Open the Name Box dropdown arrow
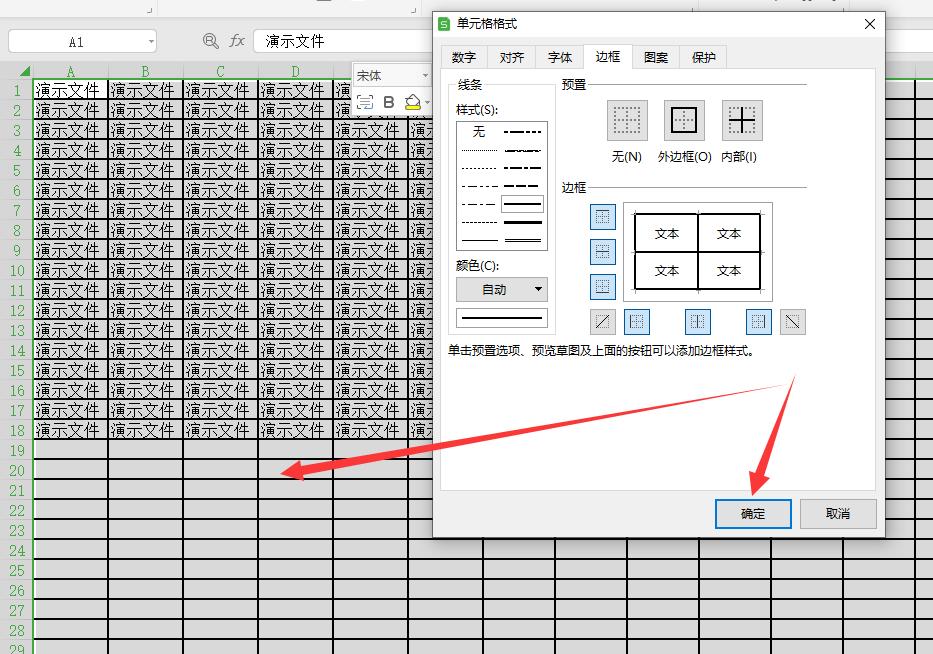933x654 pixels. (153, 41)
